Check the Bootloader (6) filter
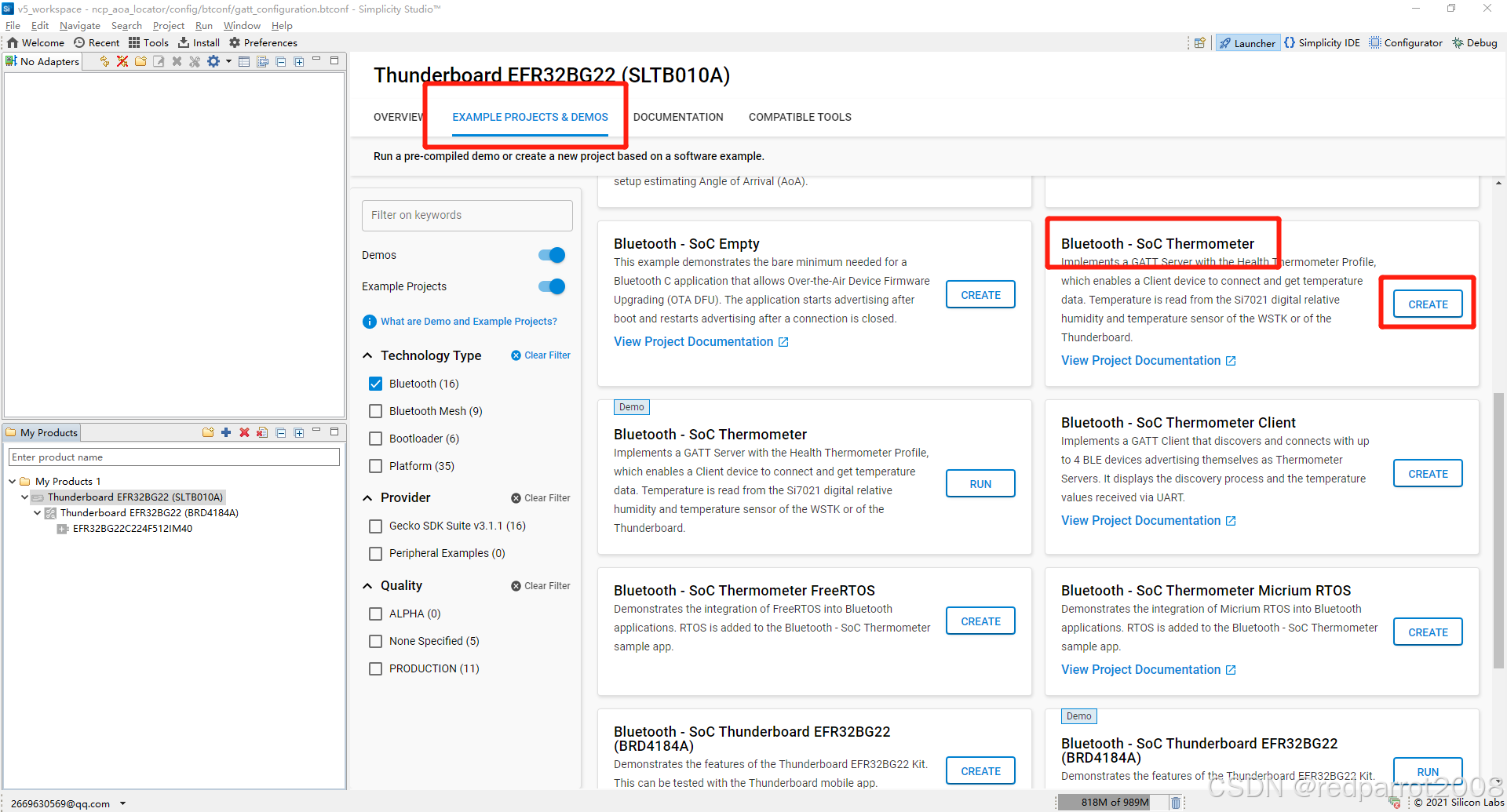The height and width of the screenshot is (812, 1507). tap(376, 439)
